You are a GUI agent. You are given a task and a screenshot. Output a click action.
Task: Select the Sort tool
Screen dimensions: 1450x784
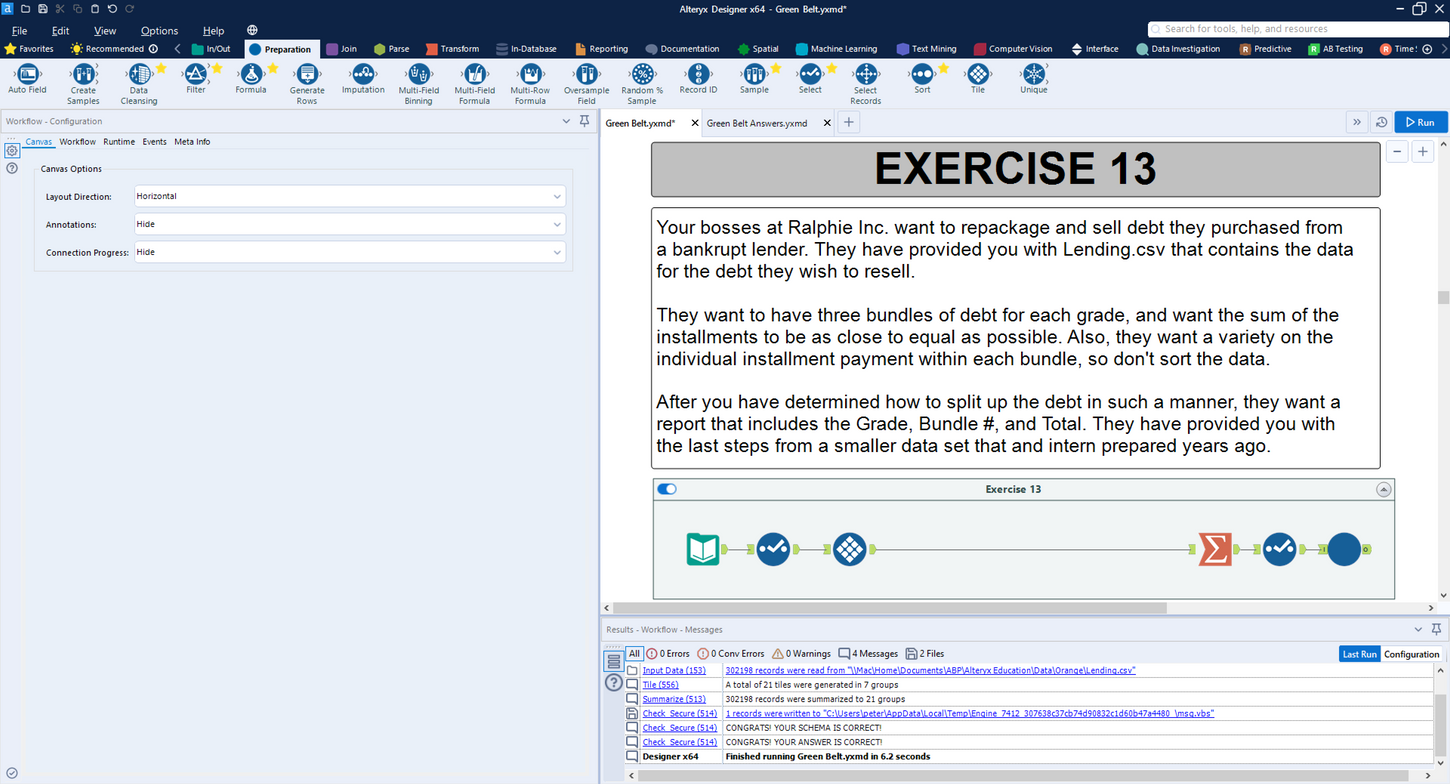(x=922, y=80)
